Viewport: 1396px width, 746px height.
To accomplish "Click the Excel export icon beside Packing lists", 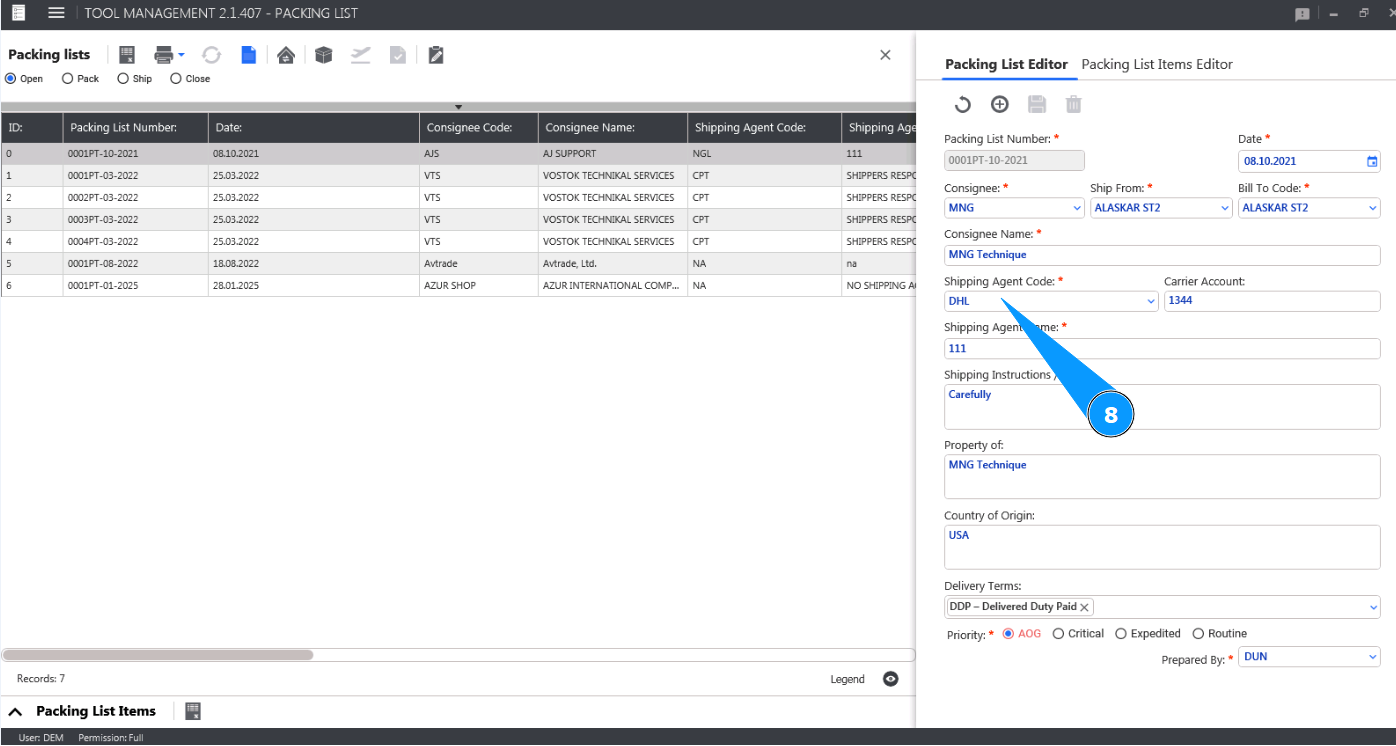I will point(128,55).
